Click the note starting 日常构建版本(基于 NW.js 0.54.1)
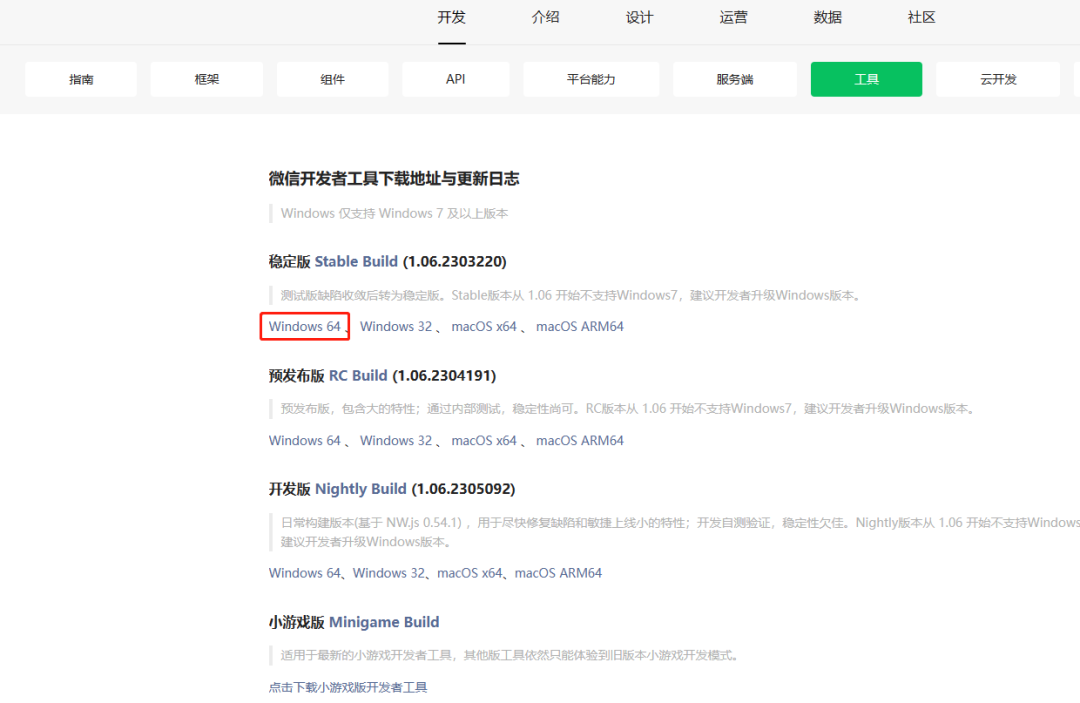Viewport: 1080px width, 703px height. [x=680, y=532]
